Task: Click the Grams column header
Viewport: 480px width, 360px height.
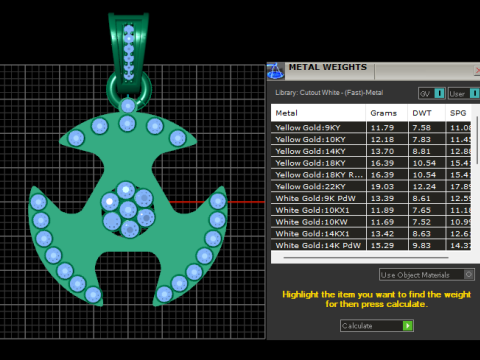Action: point(387,113)
